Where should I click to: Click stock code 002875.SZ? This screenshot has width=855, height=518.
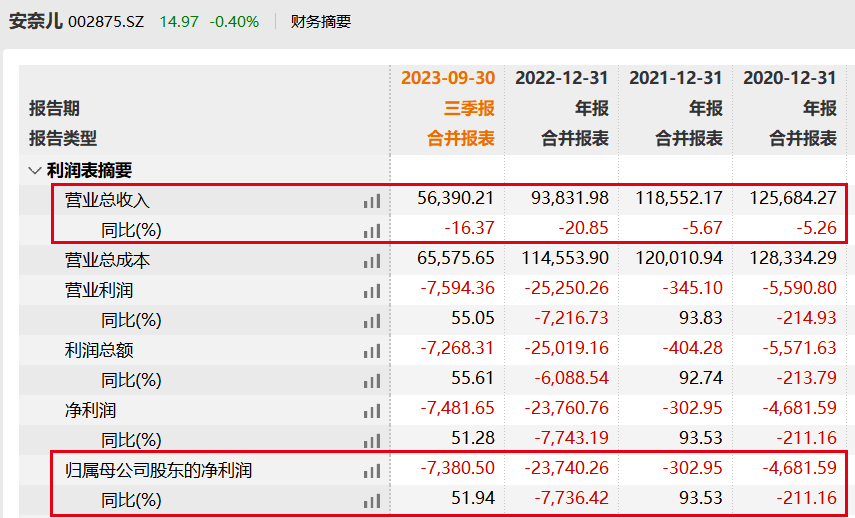pyautogui.click(x=106, y=22)
